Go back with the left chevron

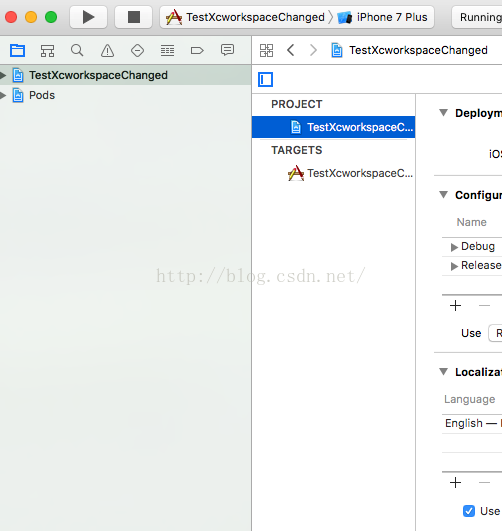coord(291,50)
